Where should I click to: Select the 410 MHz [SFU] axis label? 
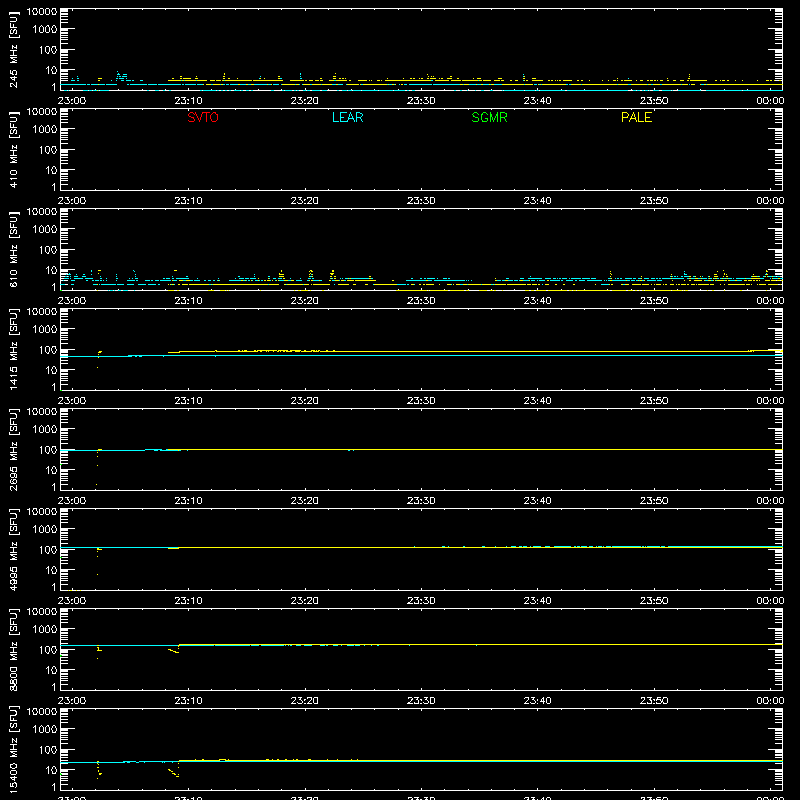14,149
